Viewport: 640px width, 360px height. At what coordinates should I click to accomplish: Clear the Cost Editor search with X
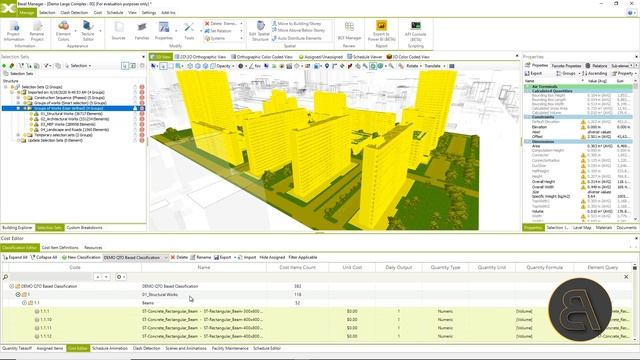pyautogui.click(x=626, y=277)
